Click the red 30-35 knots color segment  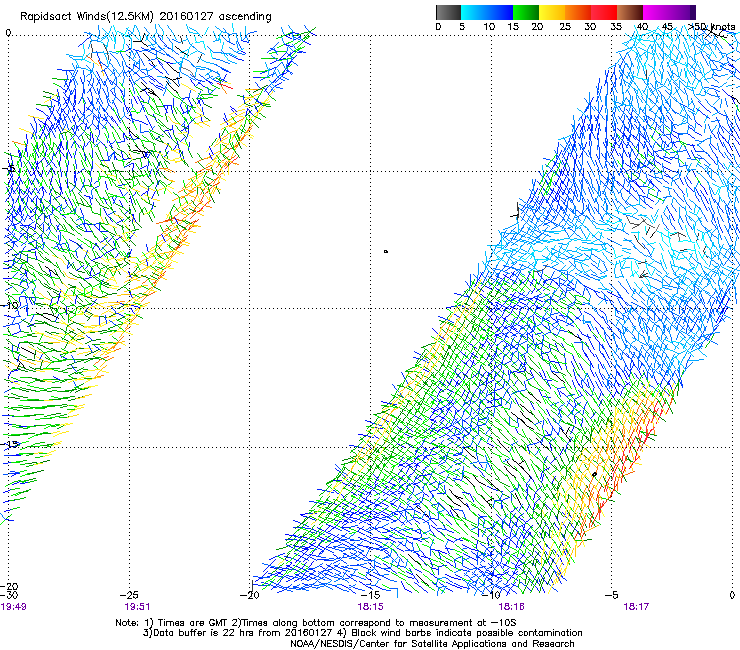[x=604, y=12]
